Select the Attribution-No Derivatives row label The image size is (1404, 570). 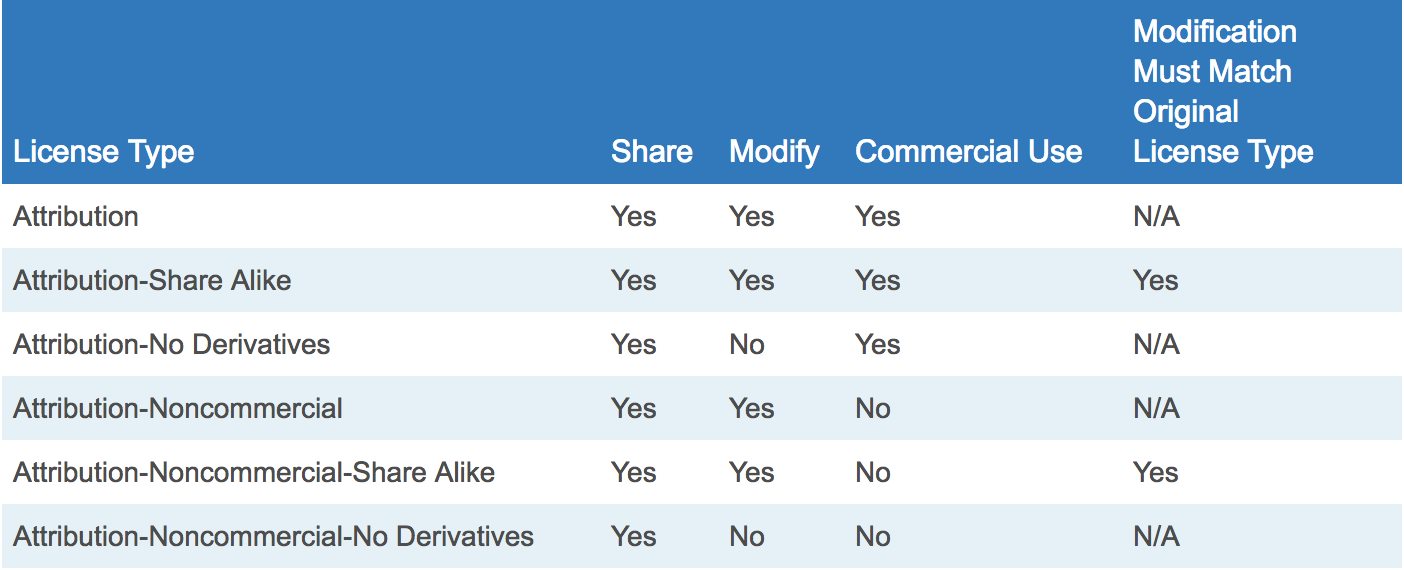tap(171, 344)
